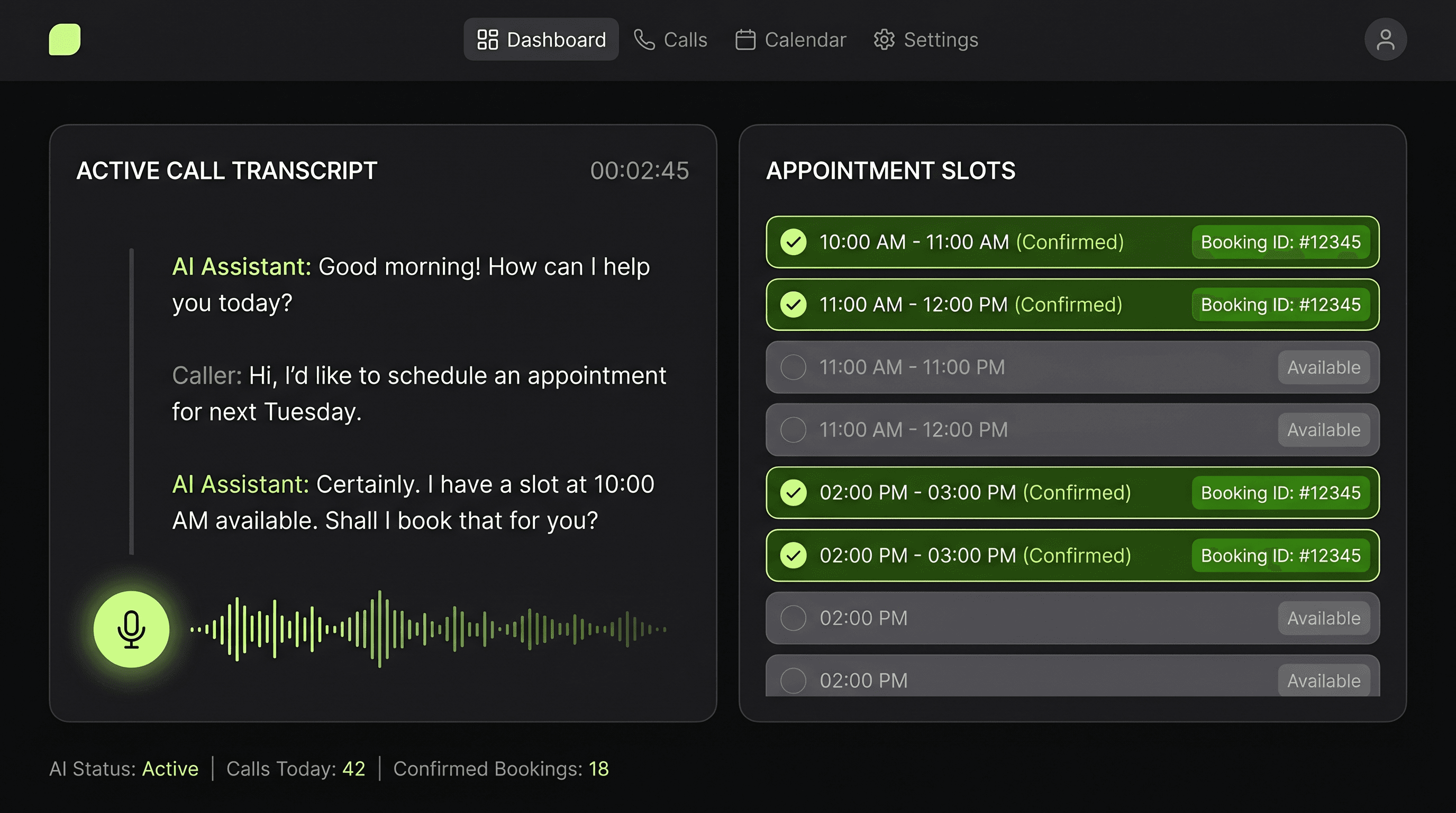Click Available badge on 11:00 AM - 11:00 PM row
The image size is (1456, 813).
click(x=1324, y=367)
